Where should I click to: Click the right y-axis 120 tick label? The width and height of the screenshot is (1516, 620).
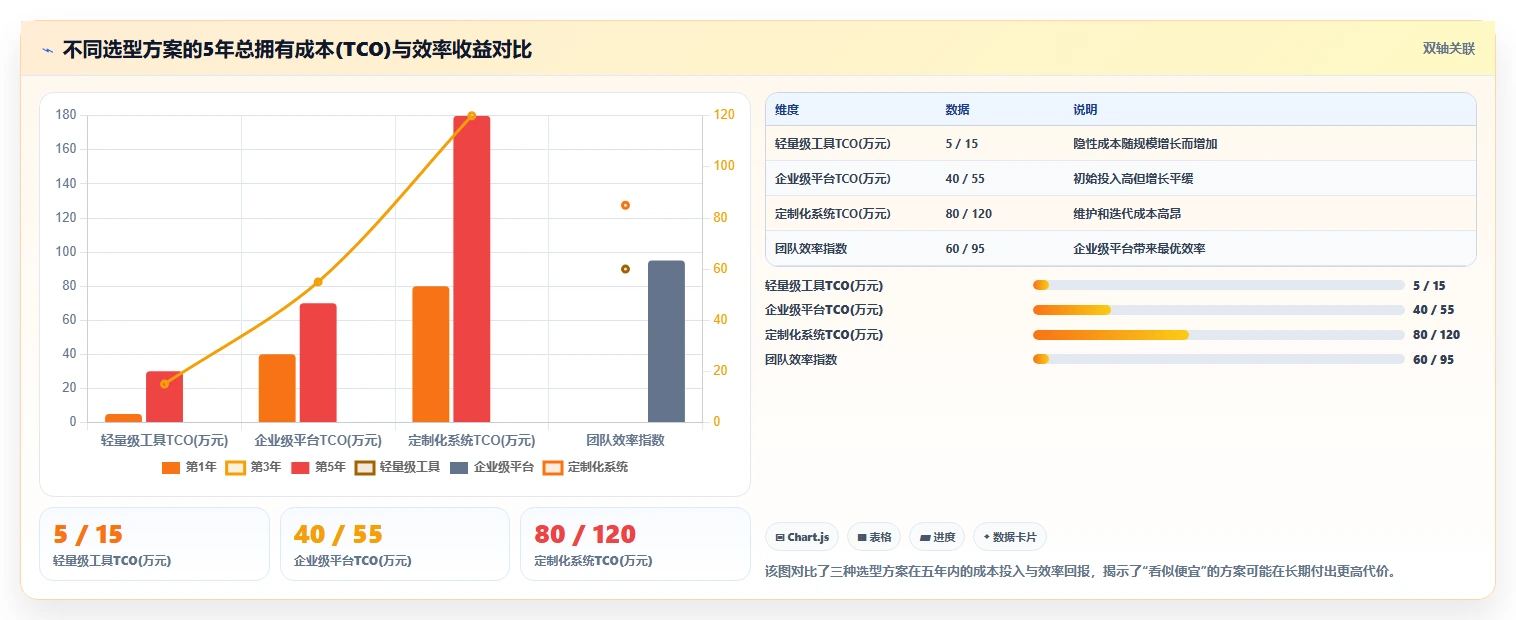tap(724, 115)
